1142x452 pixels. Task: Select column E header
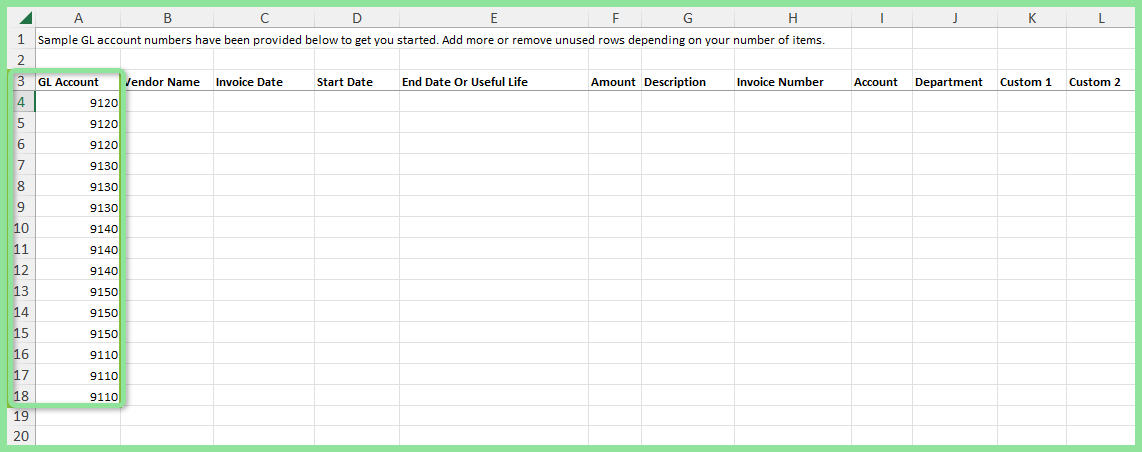point(494,17)
